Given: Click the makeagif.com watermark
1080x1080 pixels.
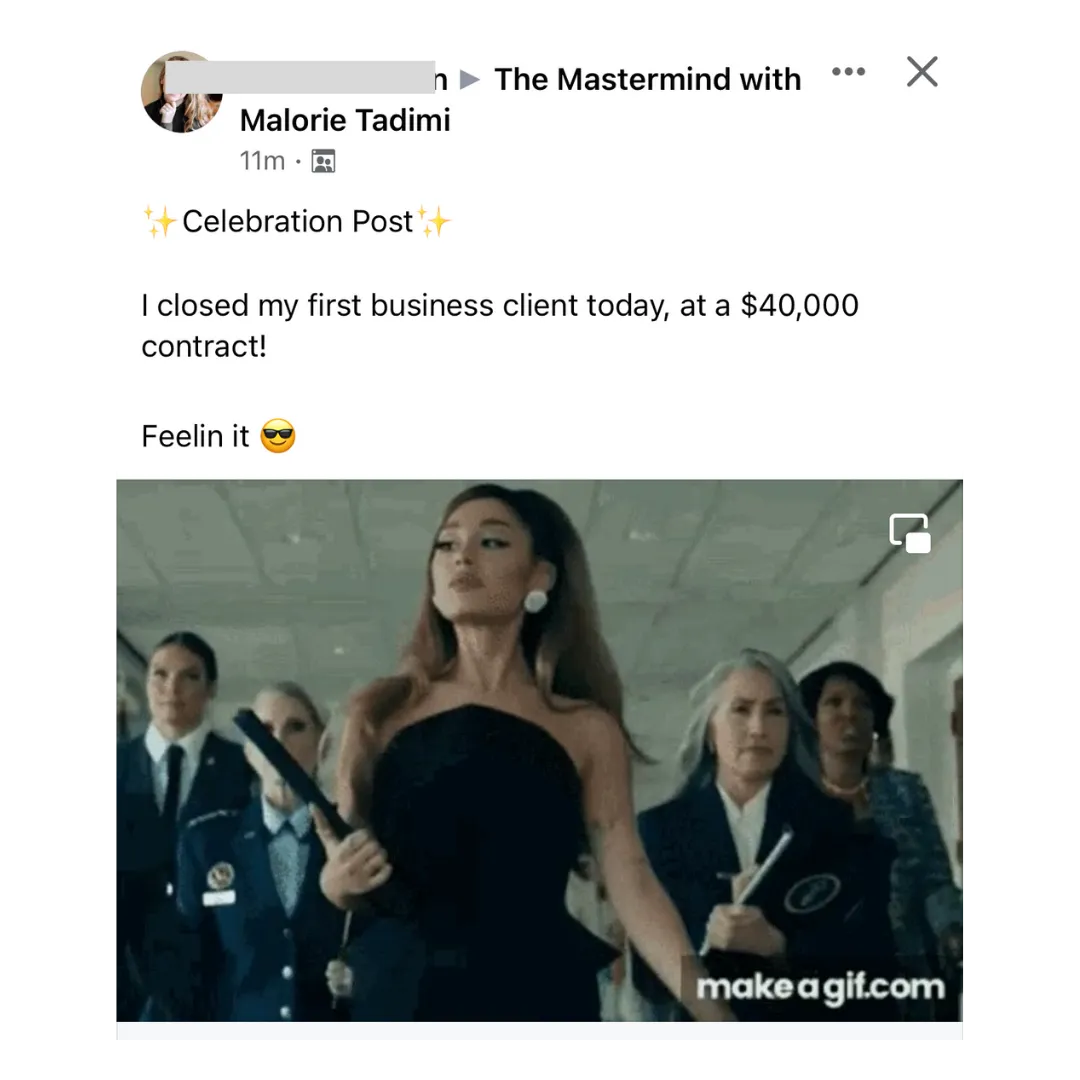Looking at the screenshot, I should click(x=820, y=987).
